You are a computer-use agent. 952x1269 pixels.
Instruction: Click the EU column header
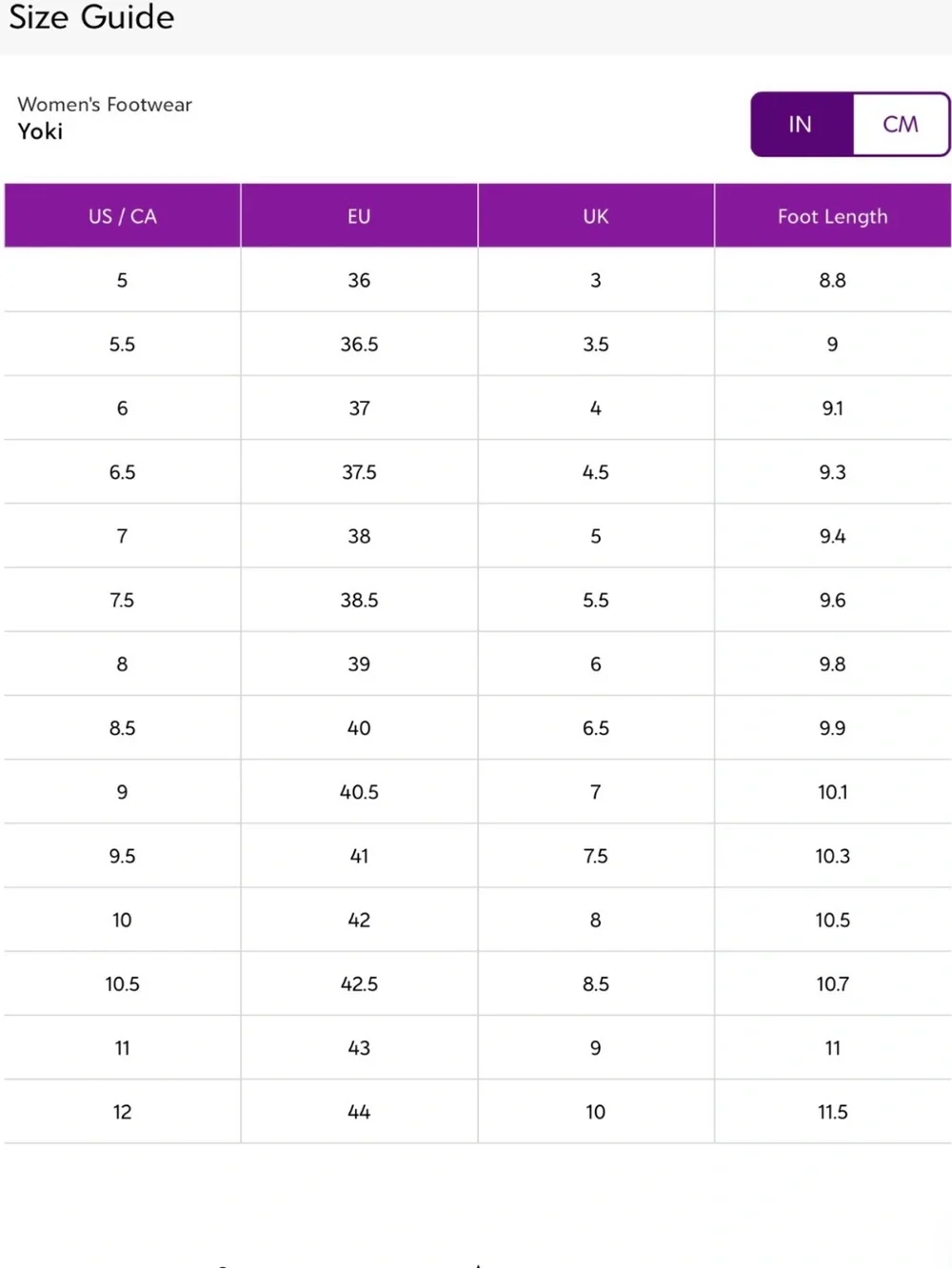359,216
